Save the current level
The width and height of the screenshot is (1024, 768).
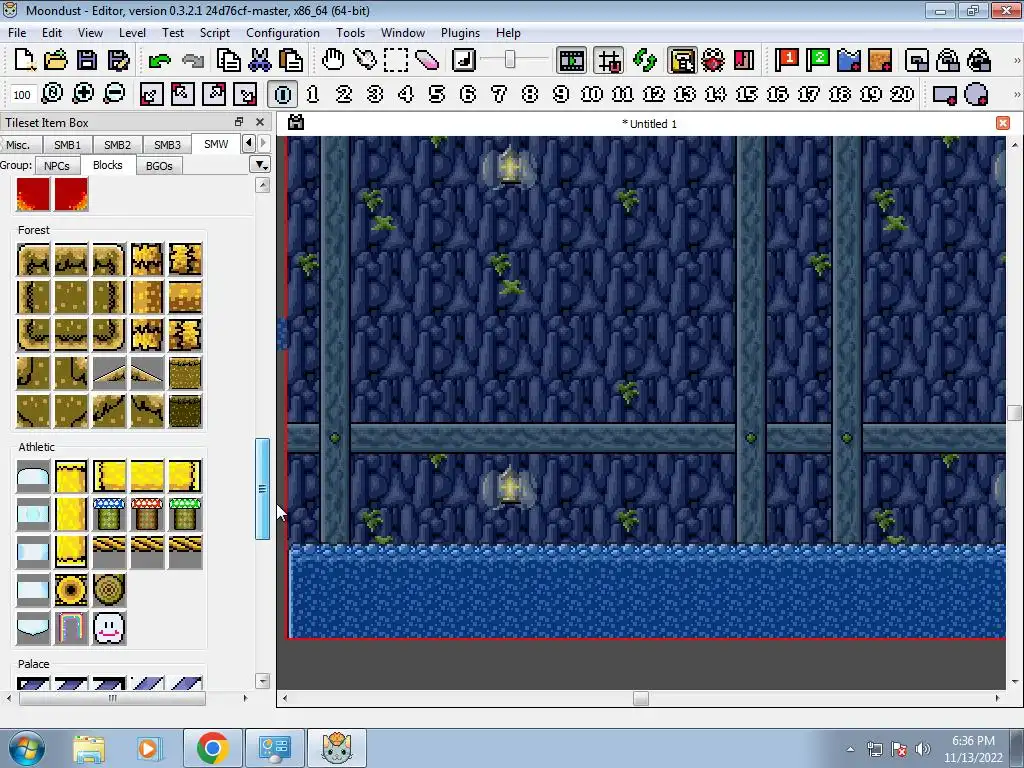(87, 60)
